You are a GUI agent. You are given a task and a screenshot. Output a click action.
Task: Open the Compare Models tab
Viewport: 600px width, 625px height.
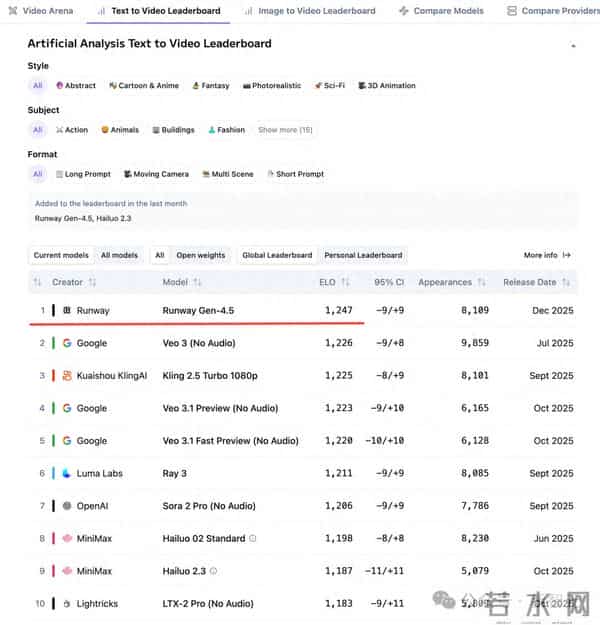(441, 11)
